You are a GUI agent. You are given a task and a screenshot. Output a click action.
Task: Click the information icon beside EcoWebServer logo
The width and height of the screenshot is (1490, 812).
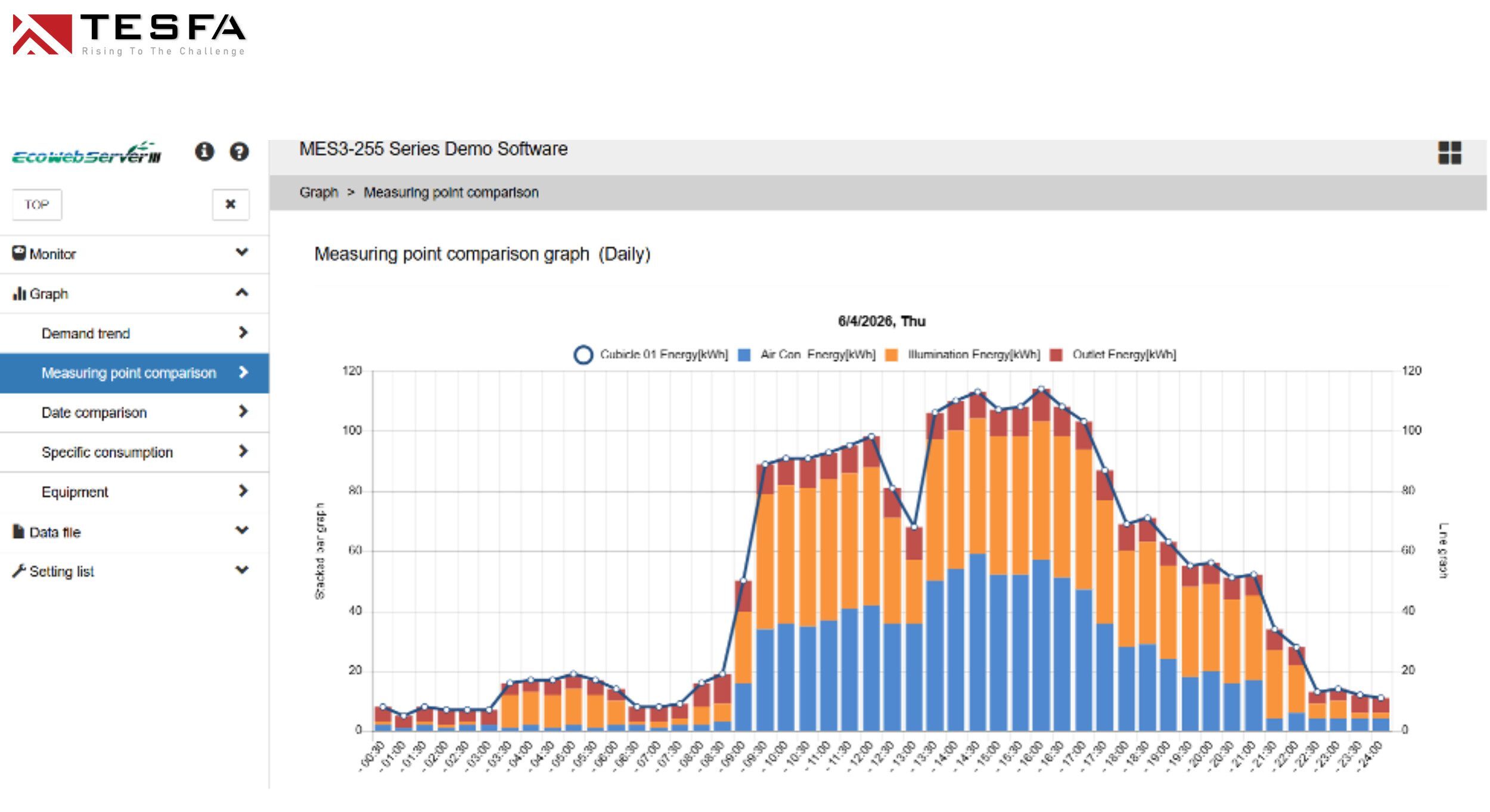tap(204, 151)
